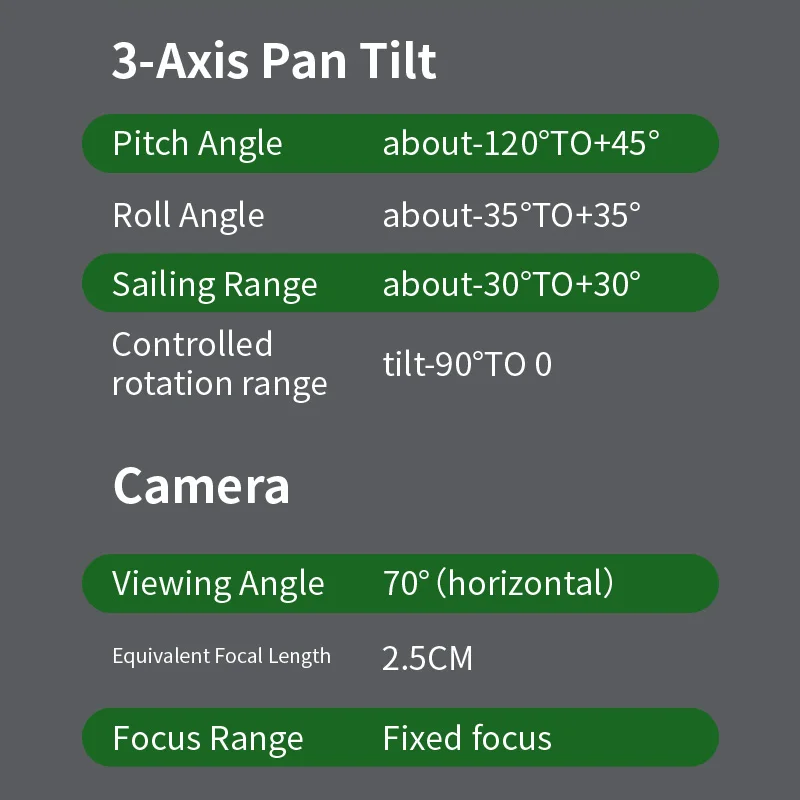Viewport: 800px width, 800px height.
Task: Click the Equivalent Focal Length label
Action: 221,656
